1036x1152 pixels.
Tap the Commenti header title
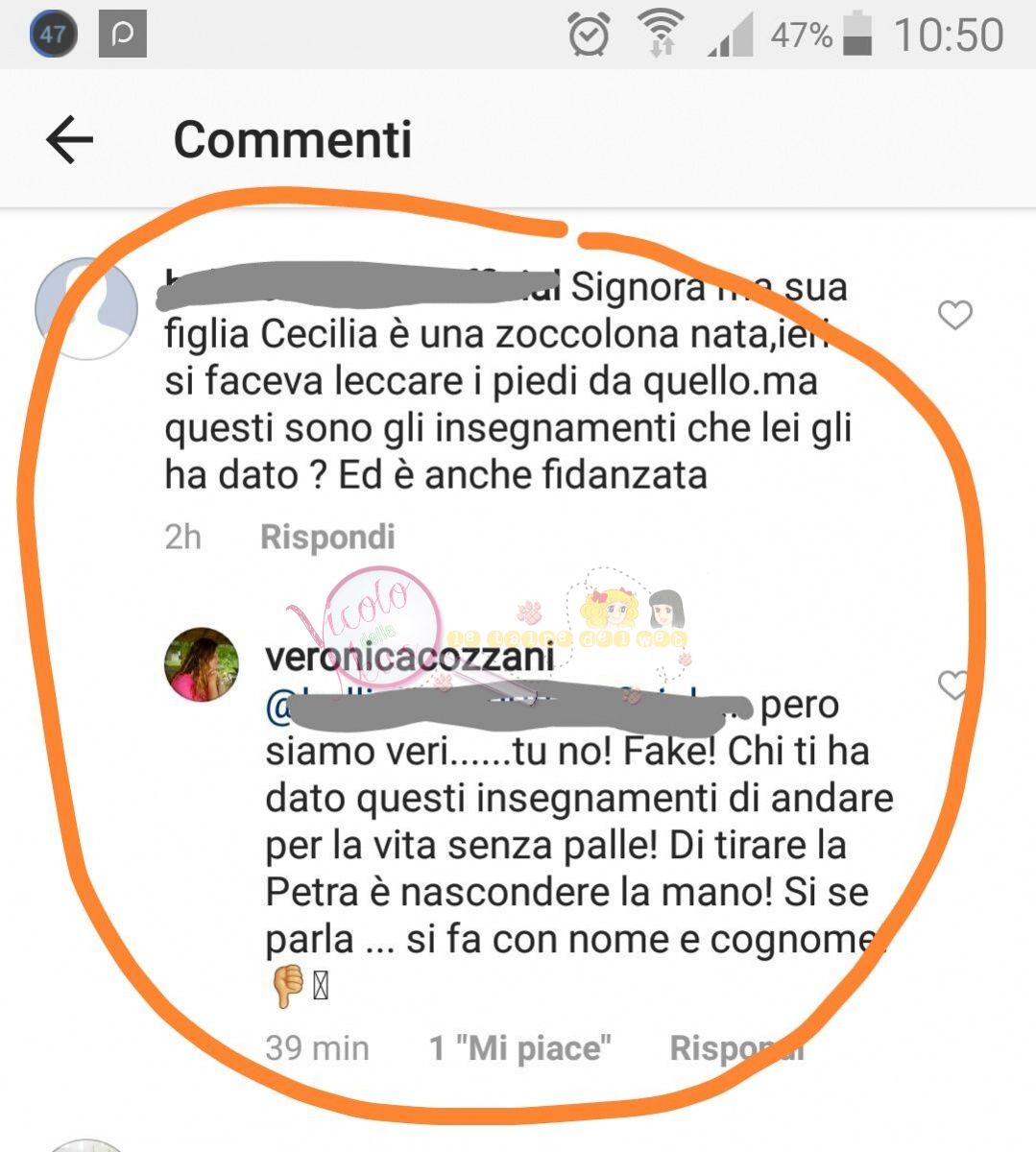(x=293, y=140)
